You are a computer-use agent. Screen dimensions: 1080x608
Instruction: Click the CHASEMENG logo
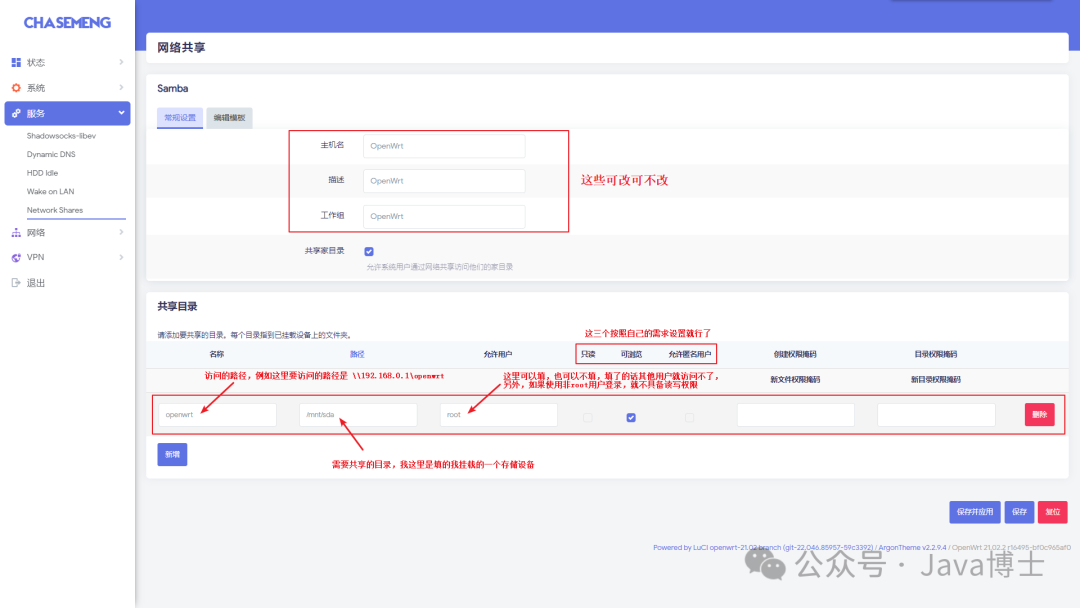(x=66, y=21)
